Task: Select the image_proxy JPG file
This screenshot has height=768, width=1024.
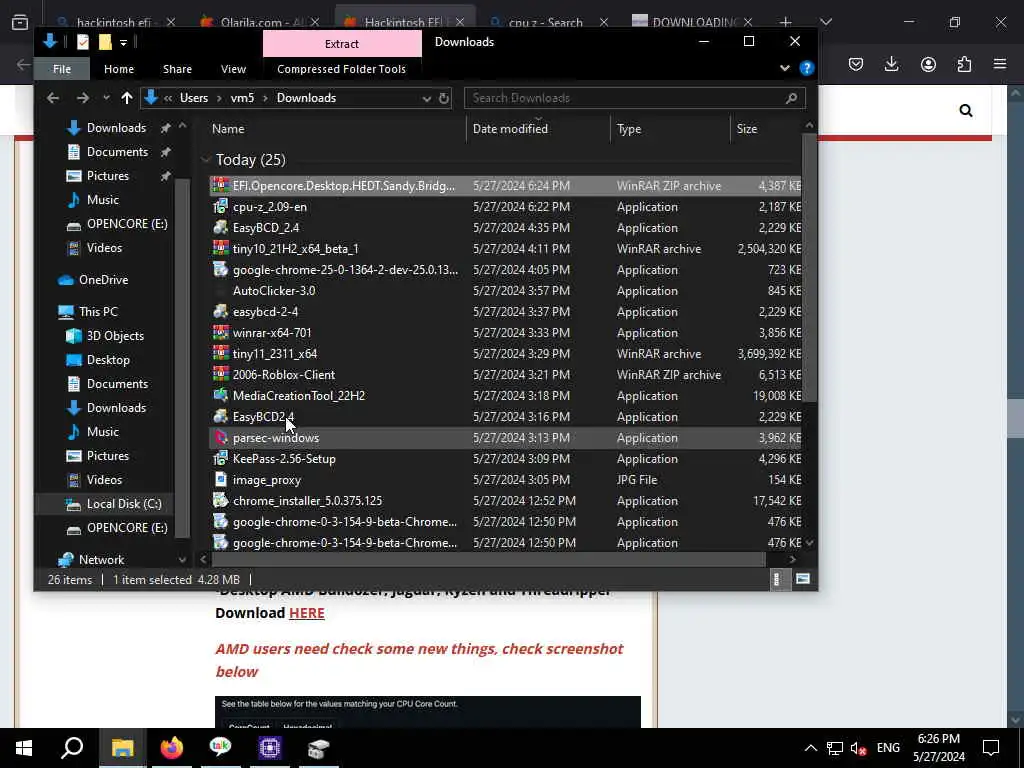Action: [266, 480]
